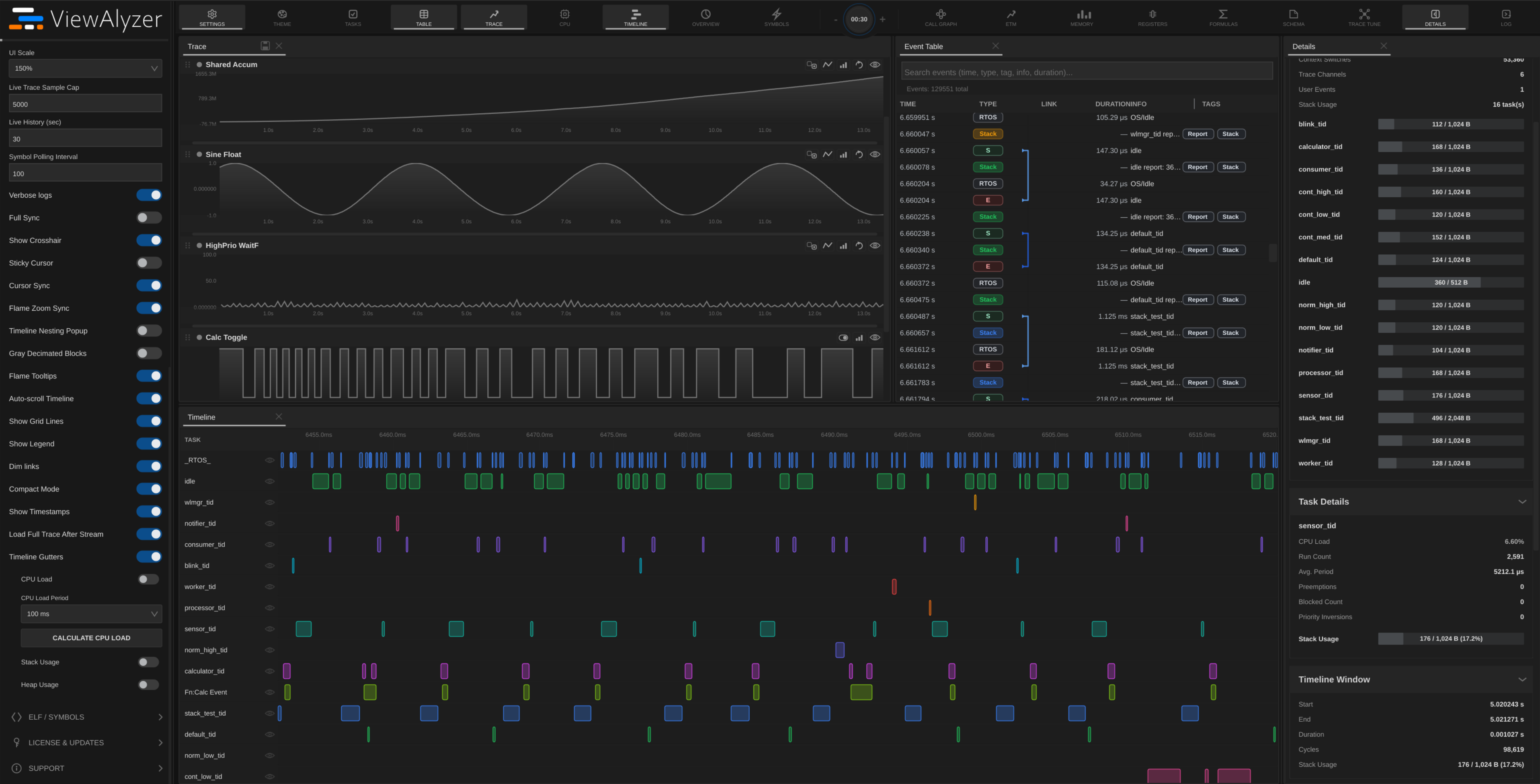
Task: Open the UI Scale 150% dropdown
Action: 86,68
